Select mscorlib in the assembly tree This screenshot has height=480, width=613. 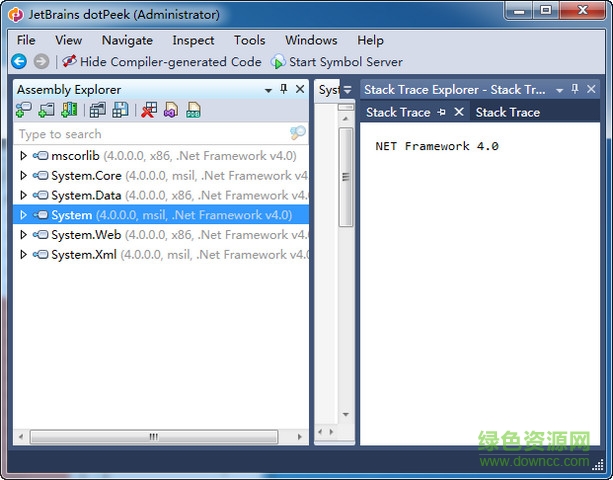pos(161,156)
